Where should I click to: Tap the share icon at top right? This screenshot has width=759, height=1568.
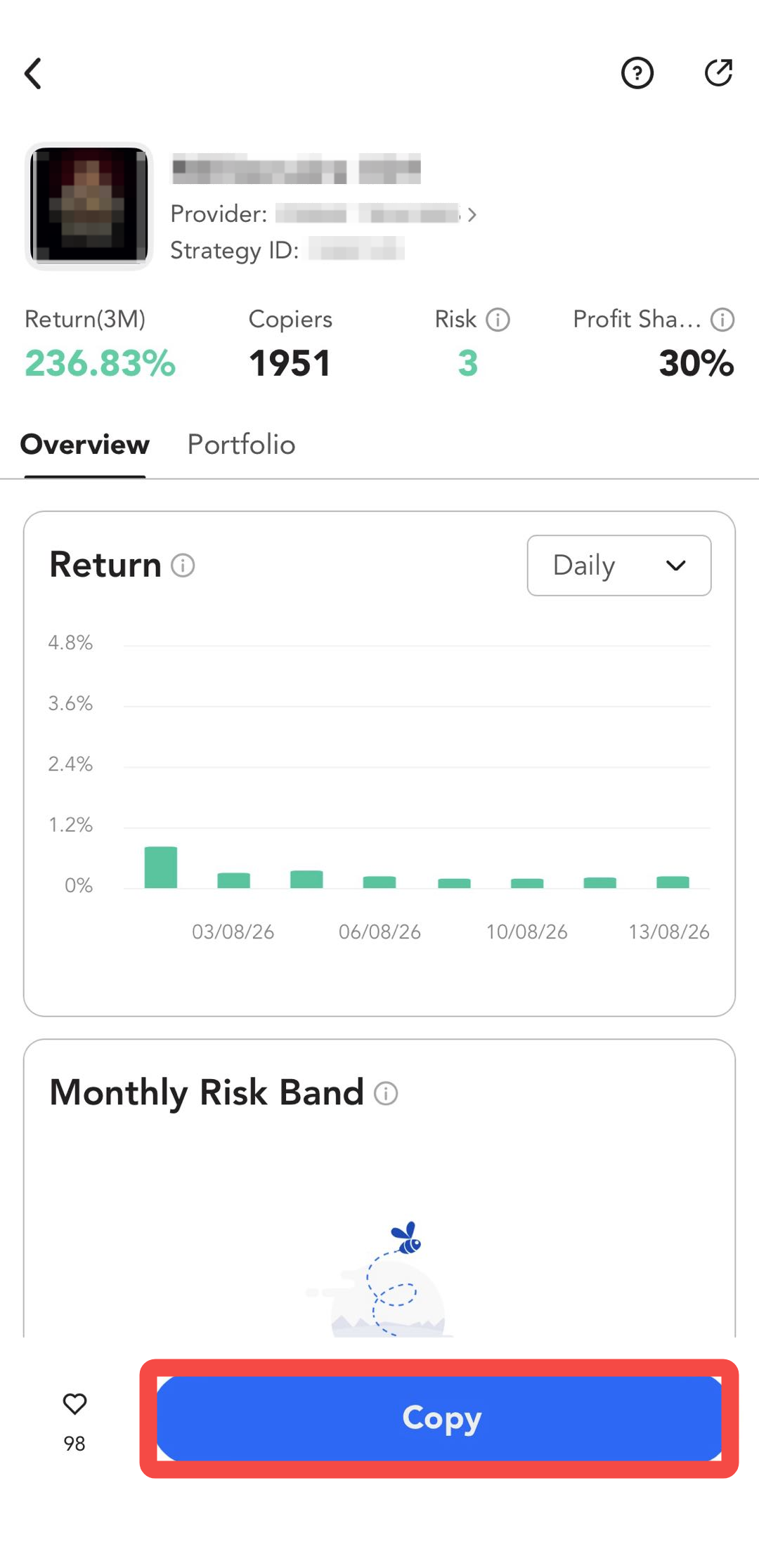(x=718, y=72)
